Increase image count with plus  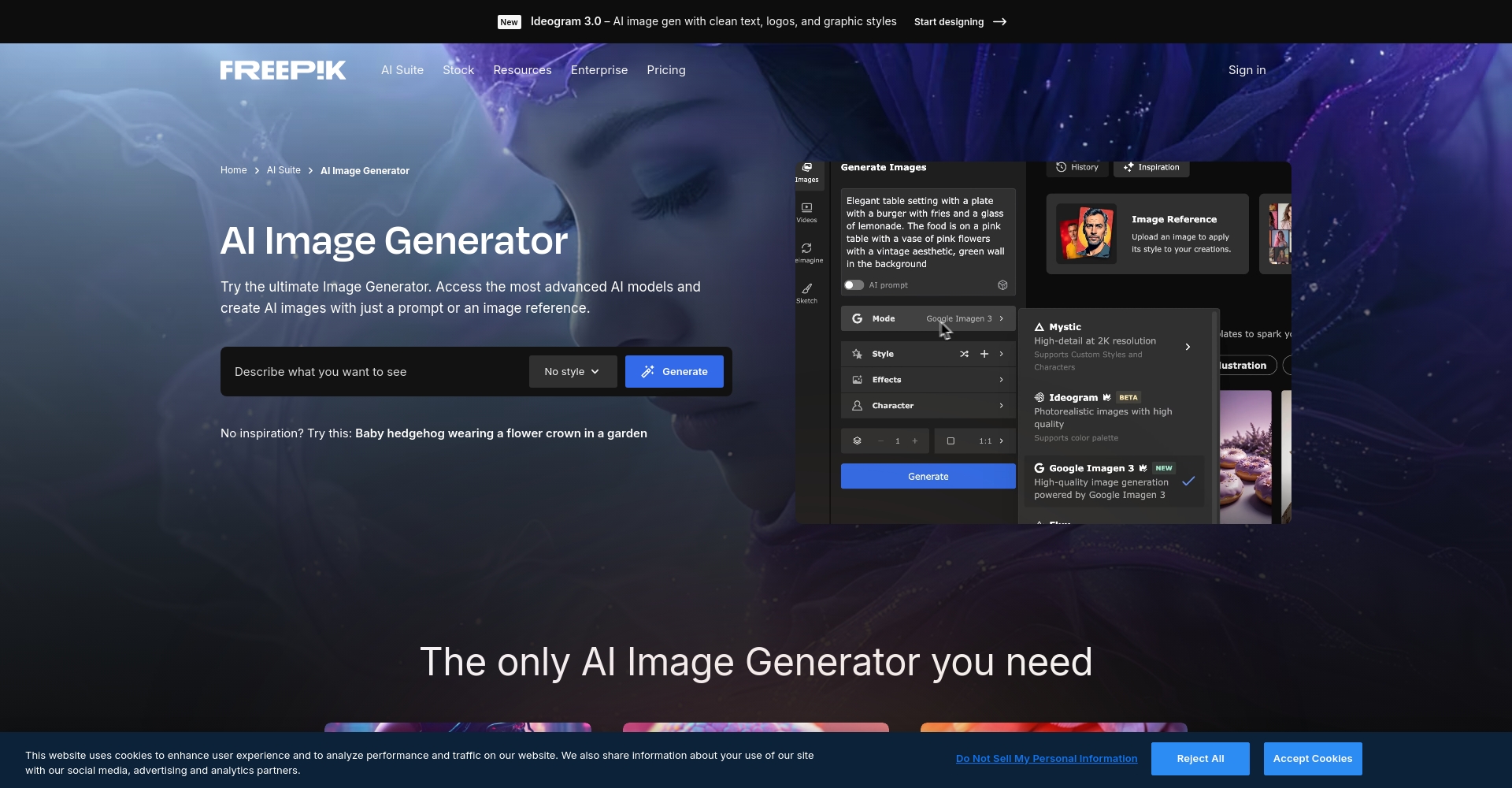tap(915, 441)
